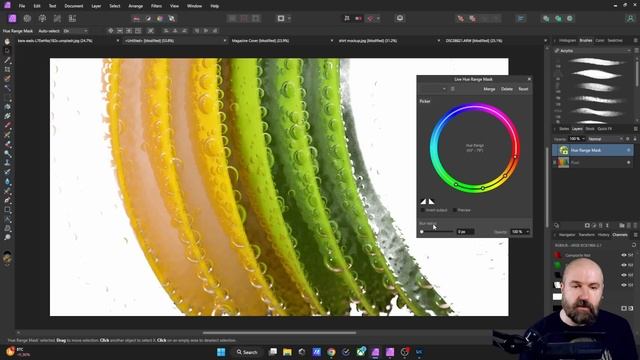Click the Merge button
640x360 pixels.
489,89
